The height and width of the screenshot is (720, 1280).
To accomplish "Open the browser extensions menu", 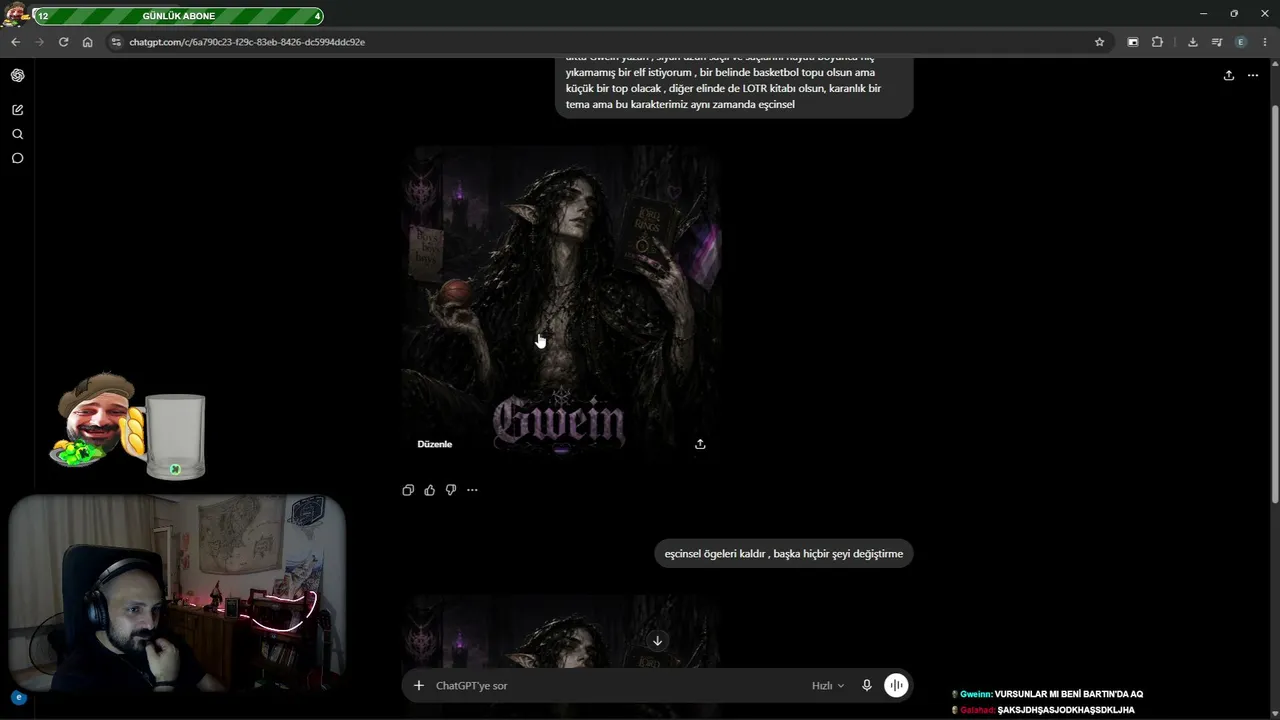I will click(1157, 42).
